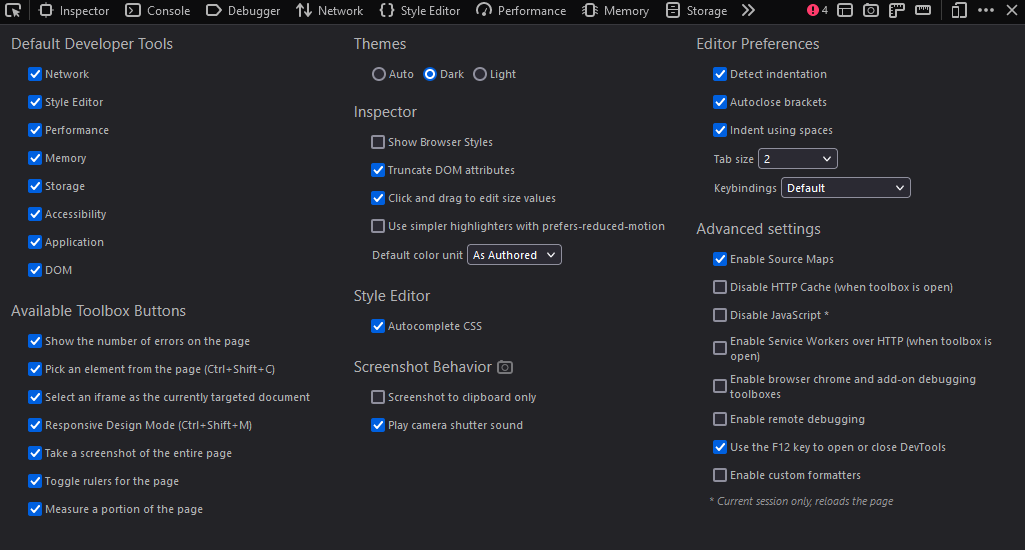Switch to the Console tab

pos(158,11)
